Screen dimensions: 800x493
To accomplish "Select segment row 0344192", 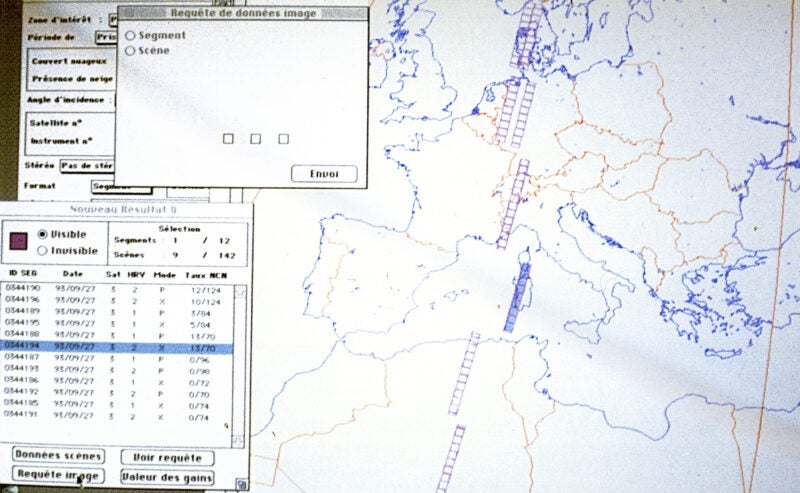I will point(116,393).
